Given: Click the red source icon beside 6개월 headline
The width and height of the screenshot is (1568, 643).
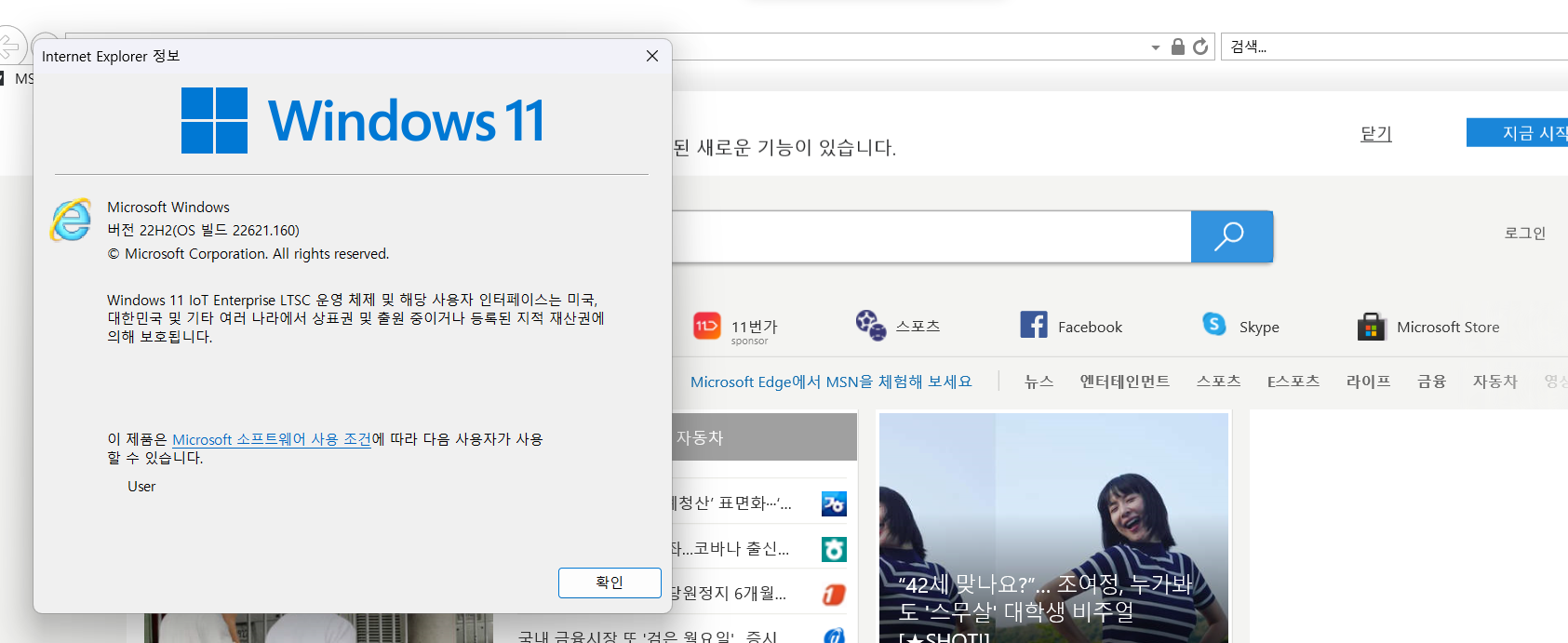Looking at the screenshot, I should coord(834,594).
